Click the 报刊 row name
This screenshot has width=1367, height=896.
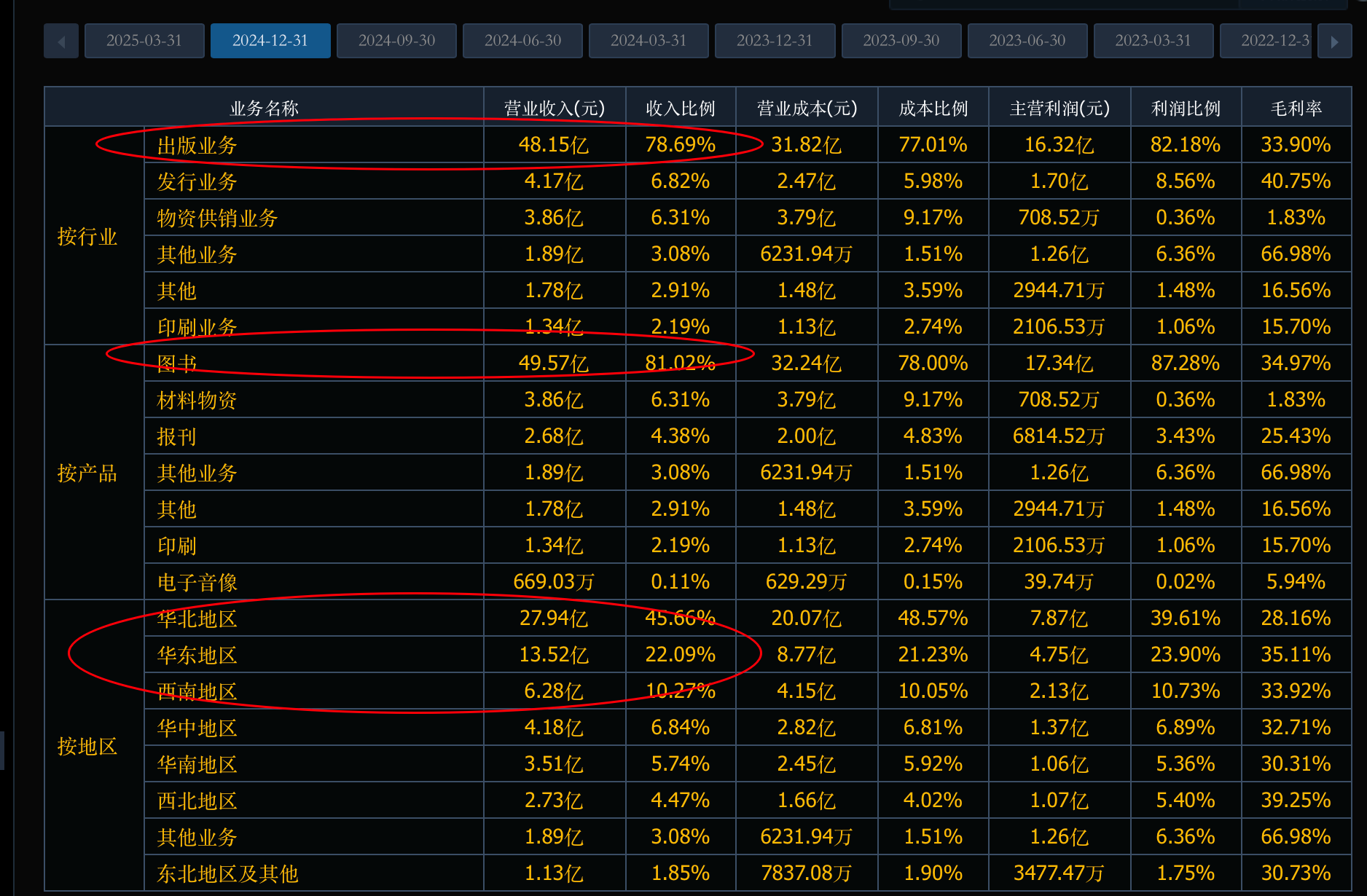177,436
